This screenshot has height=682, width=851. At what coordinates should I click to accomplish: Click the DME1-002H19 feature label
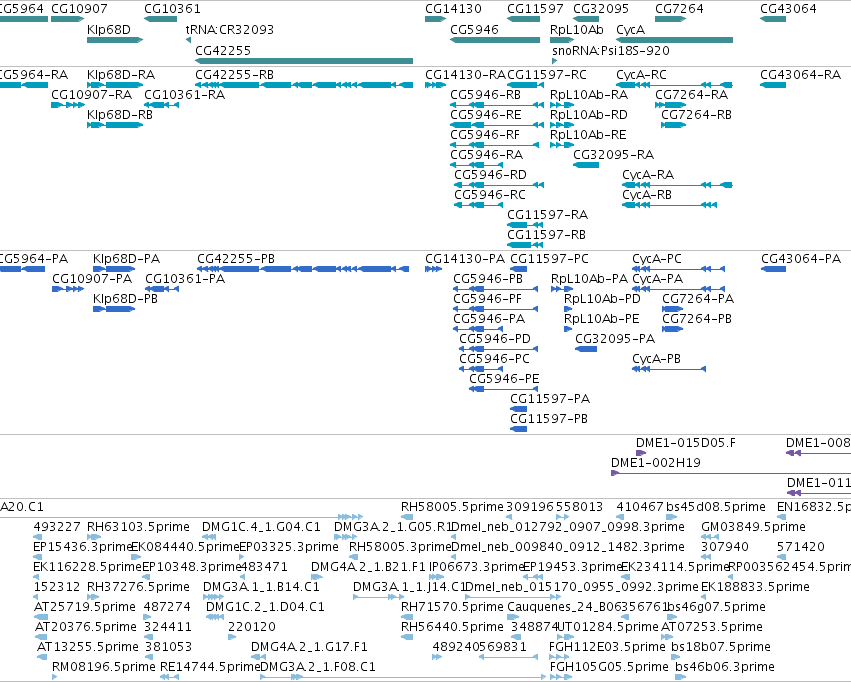656,462
